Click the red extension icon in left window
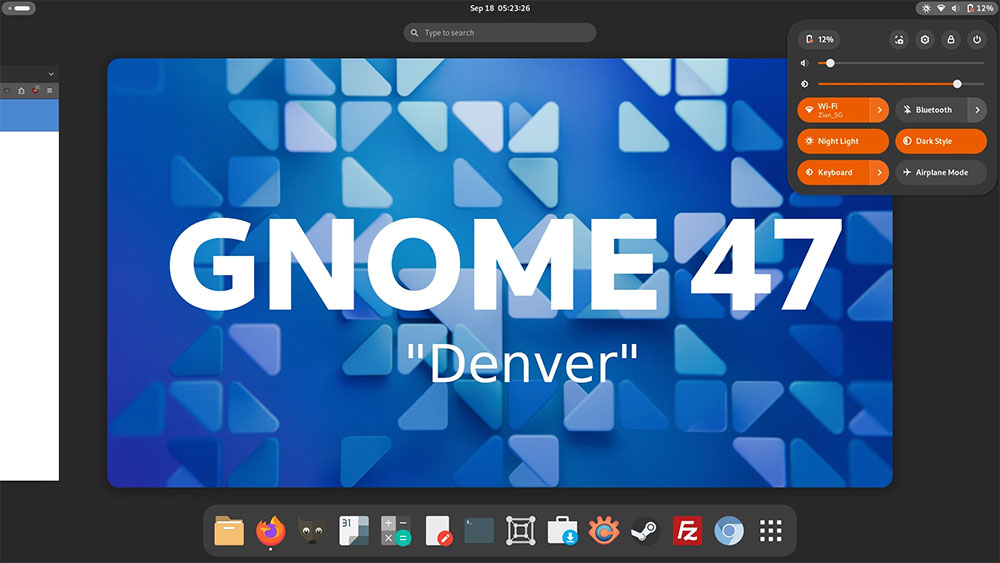The height and width of the screenshot is (563, 1000). point(35,91)
